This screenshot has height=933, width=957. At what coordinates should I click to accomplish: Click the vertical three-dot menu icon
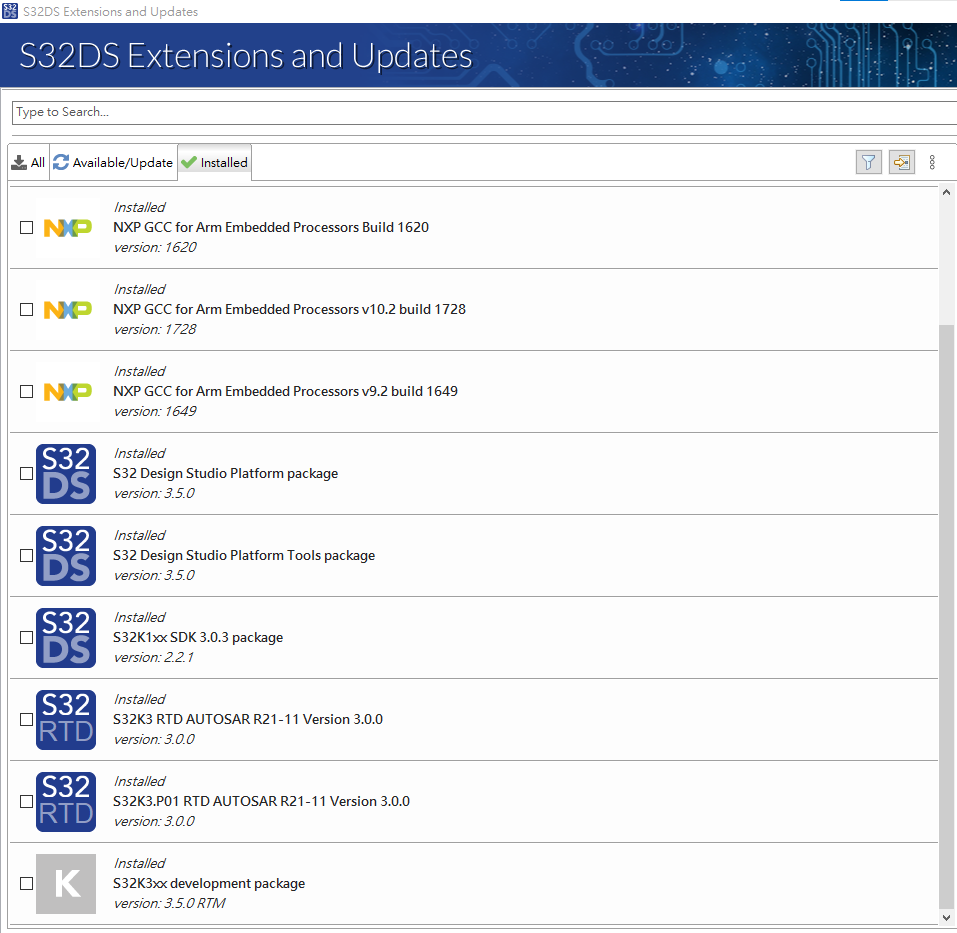point(931,161)
